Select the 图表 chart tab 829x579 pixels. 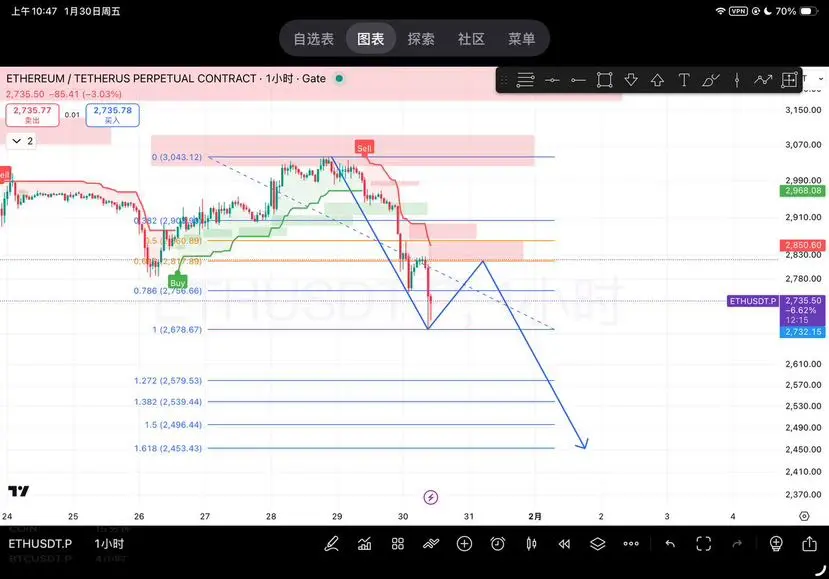coord(371,39)
